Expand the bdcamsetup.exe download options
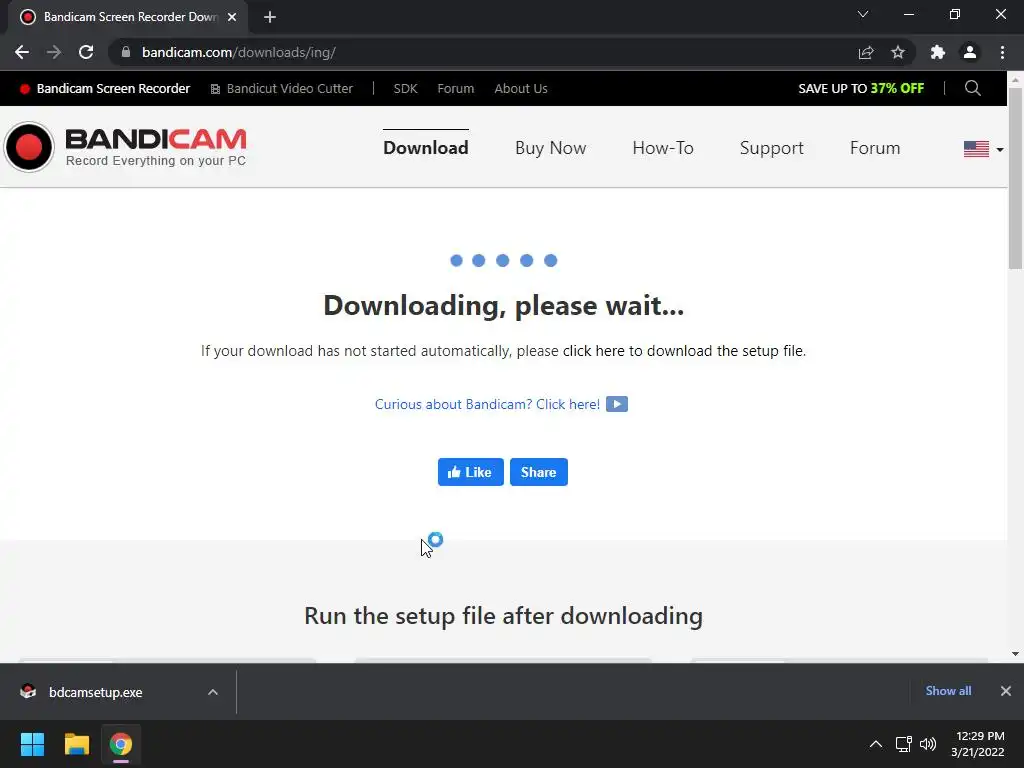The image size is (1024, 768). tap(213, 692)
